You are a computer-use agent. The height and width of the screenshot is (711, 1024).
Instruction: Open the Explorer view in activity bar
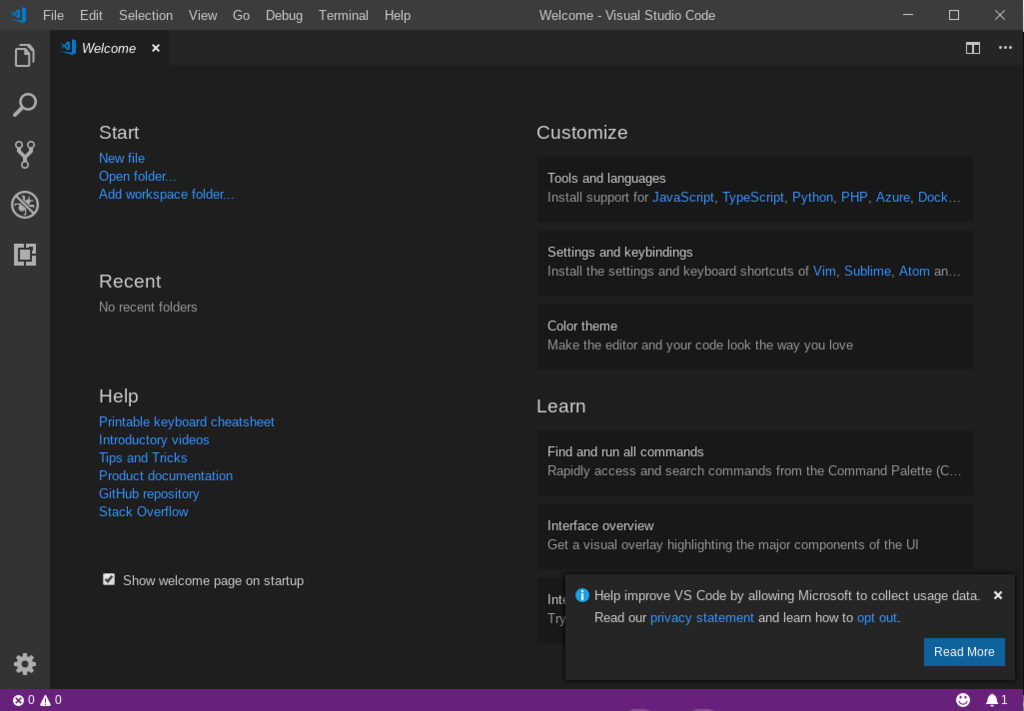pos(25,55)
